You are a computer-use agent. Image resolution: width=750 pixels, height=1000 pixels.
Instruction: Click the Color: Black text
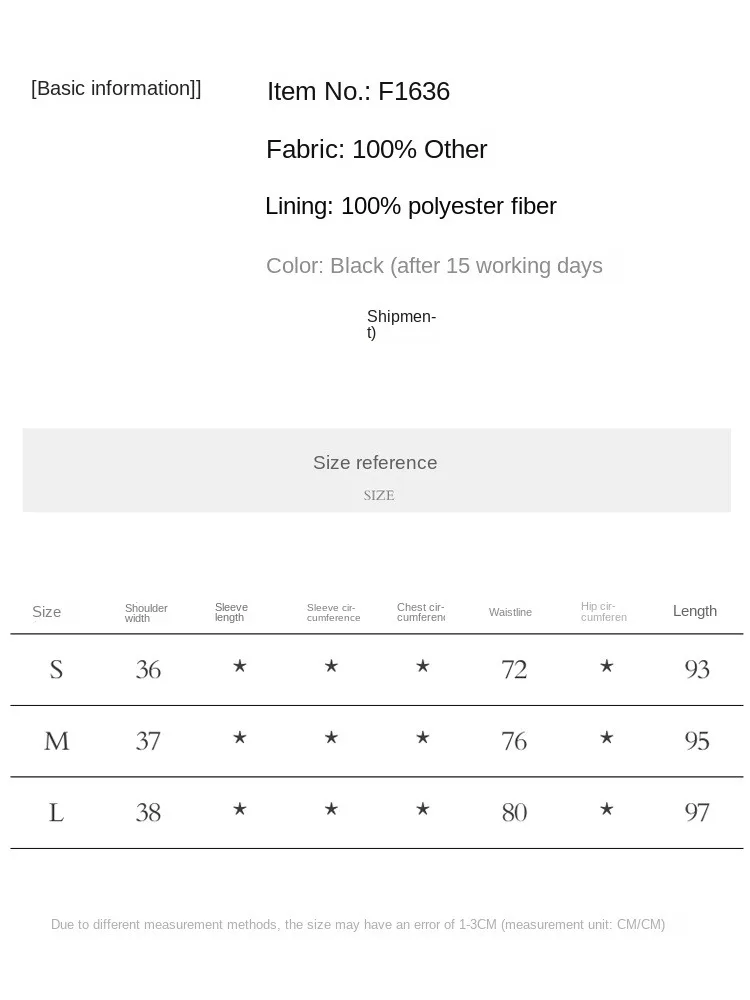(x=434, y=266)
